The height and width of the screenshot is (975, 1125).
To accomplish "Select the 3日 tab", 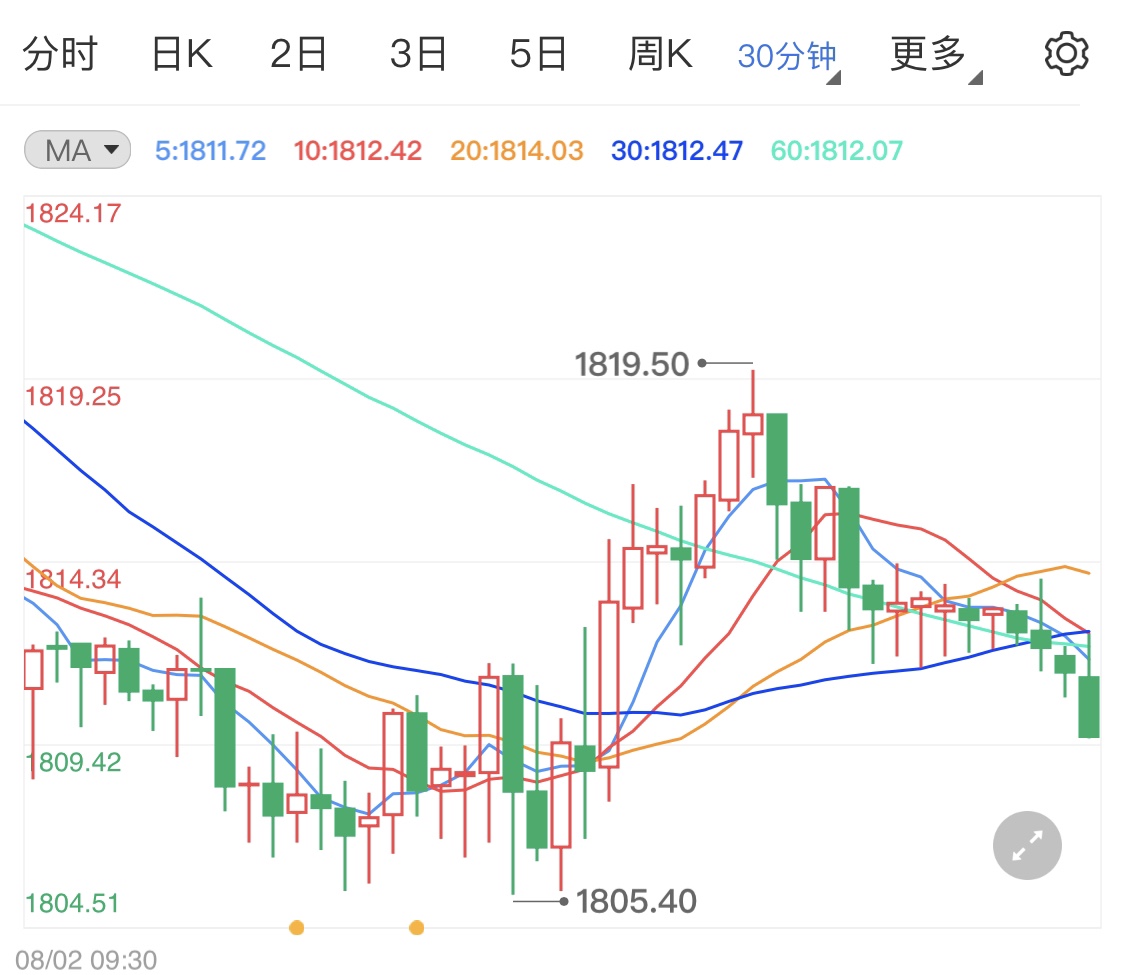I will 418,54.
